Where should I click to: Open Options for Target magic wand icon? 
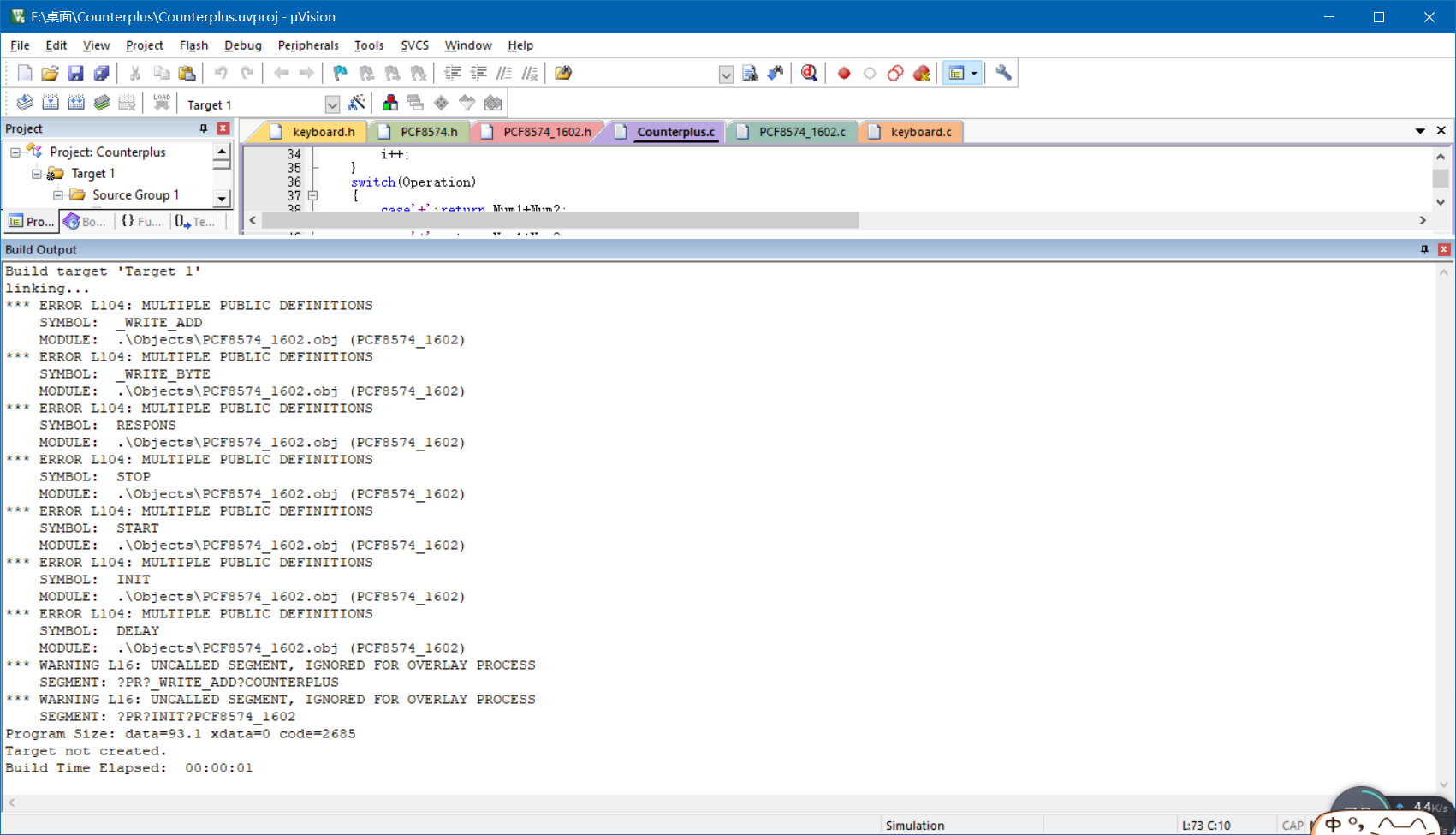(x=357, y=104)
